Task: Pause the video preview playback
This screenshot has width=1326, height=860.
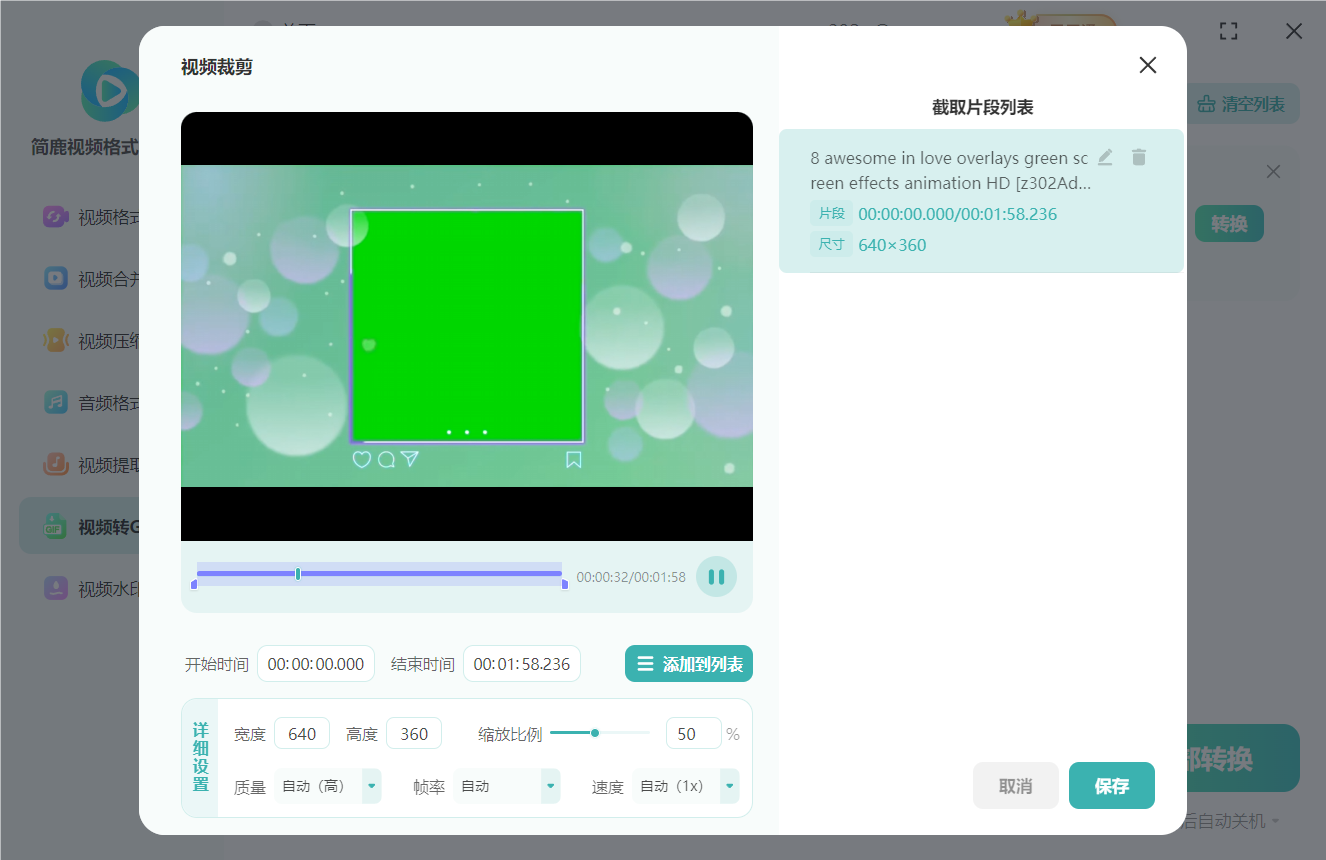Action: [x=716, y=577]
